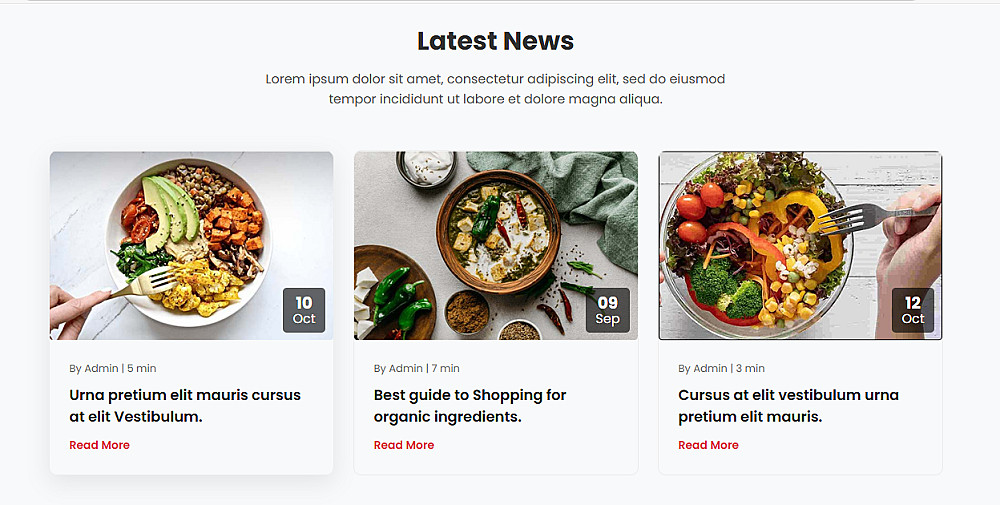Open 'Urna pretium elit mauris cursus' headline

[185, 406]
